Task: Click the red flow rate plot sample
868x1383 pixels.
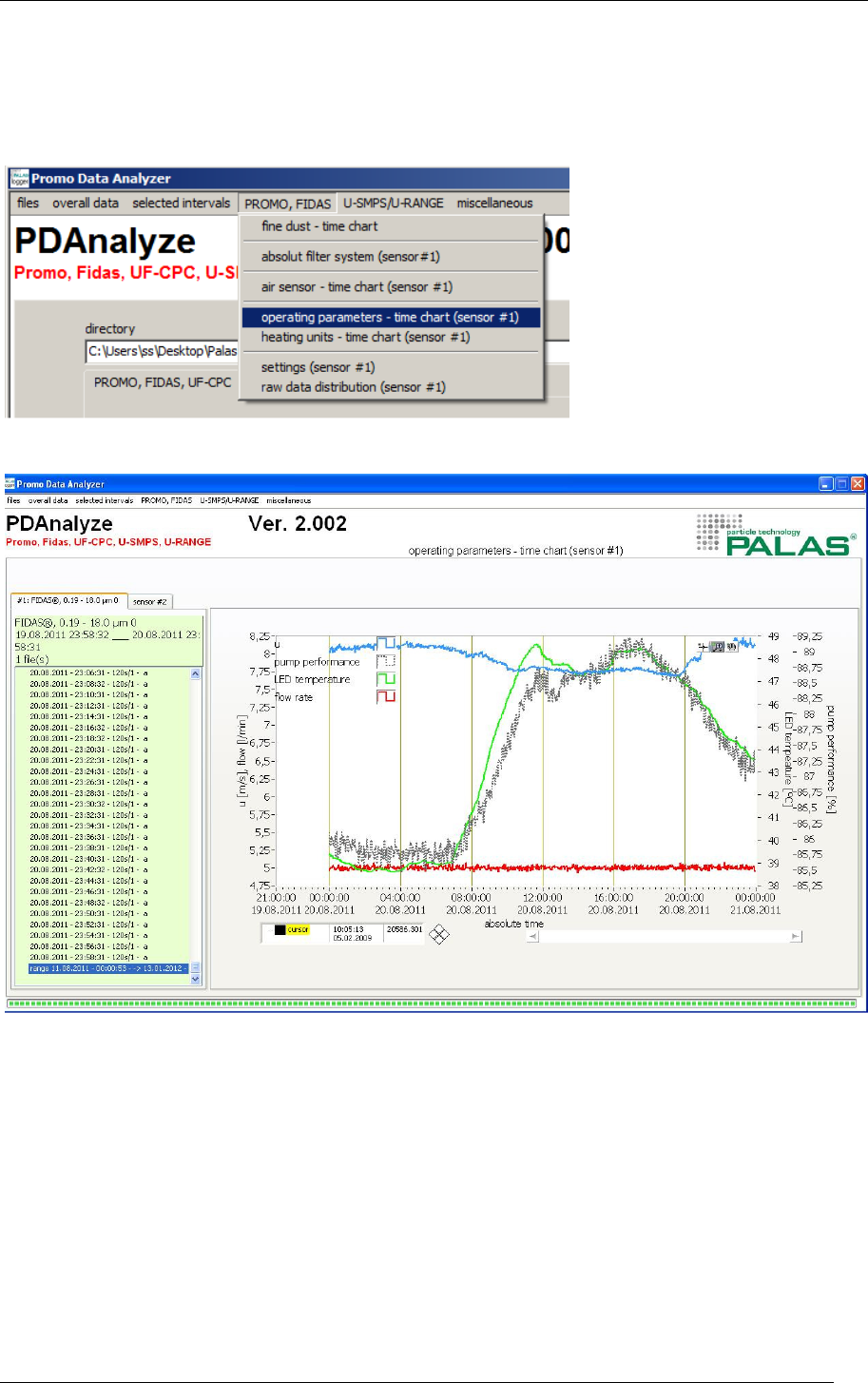Action: [x=386, y=697]
